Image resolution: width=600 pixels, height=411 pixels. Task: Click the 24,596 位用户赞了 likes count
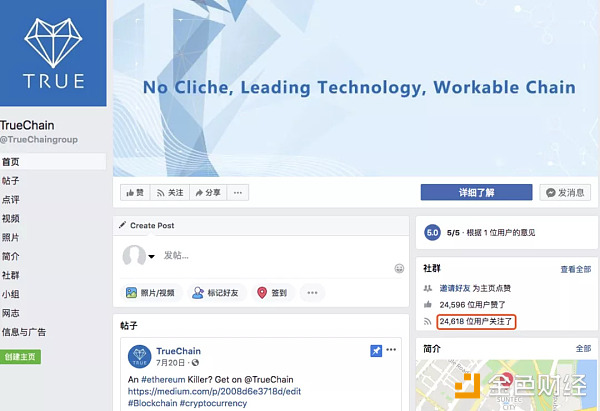click(x=473, y=305)
